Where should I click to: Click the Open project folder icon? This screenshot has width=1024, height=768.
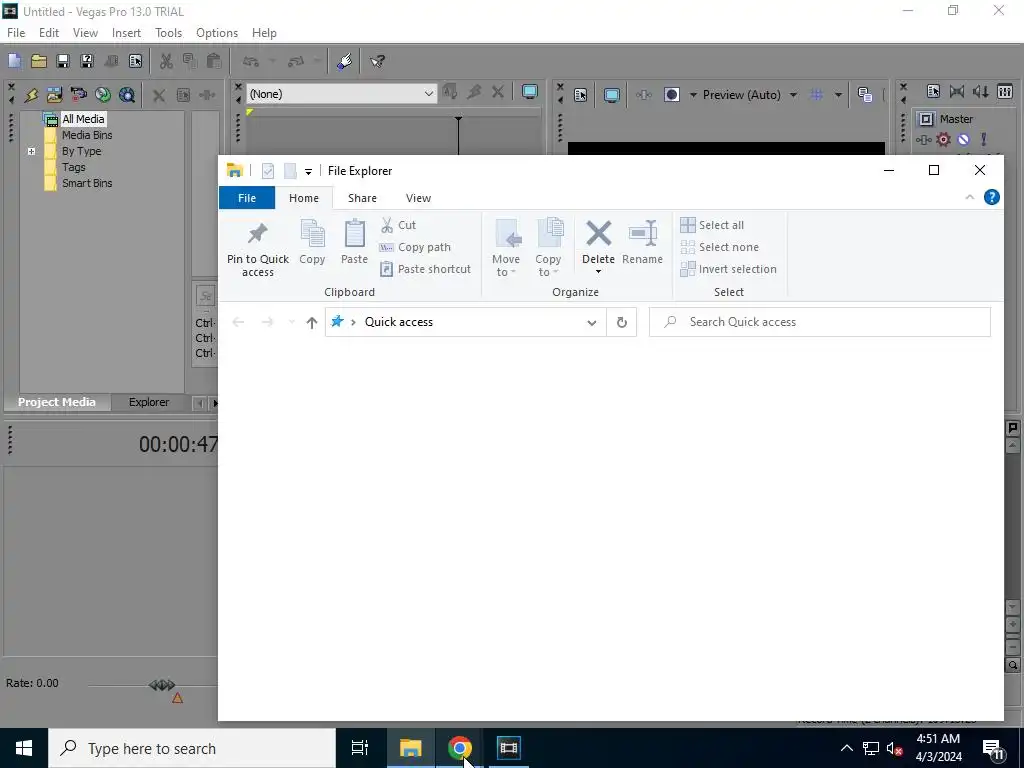click(39, 61)
